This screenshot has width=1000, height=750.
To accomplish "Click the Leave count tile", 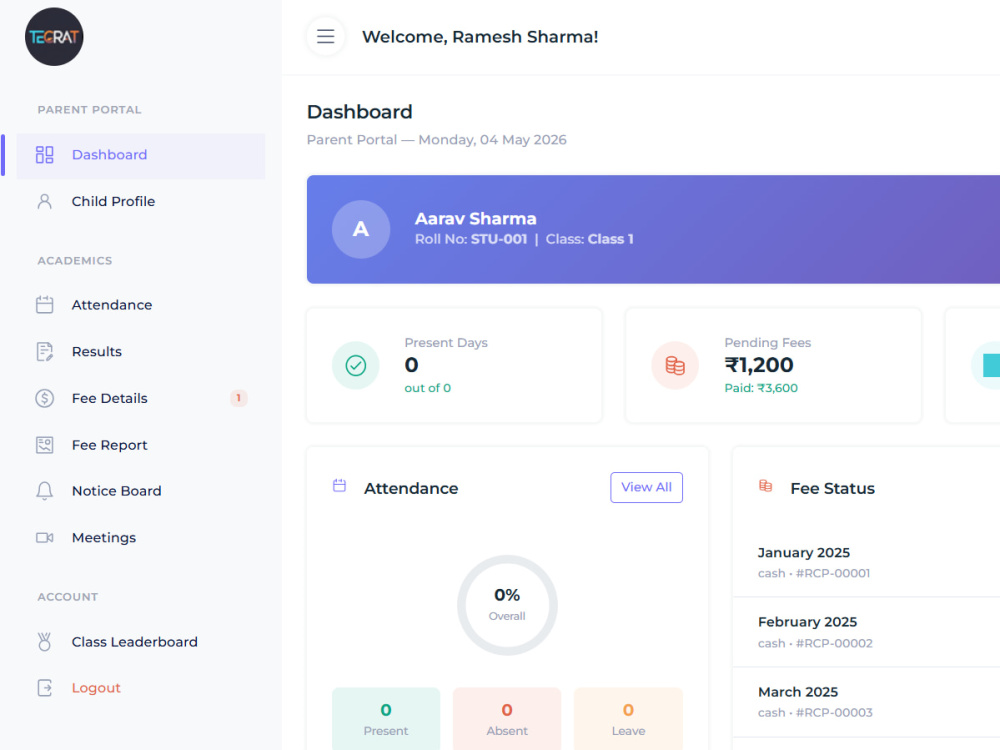I will tap(628, 719).
